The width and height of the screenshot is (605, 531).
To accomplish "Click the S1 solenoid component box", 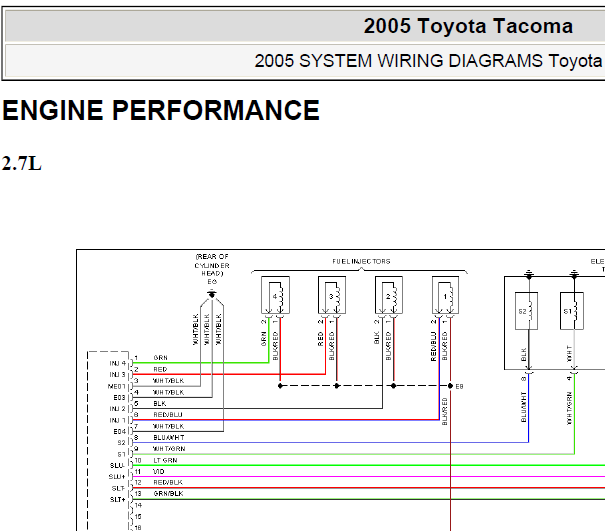I will coord(572,311).
